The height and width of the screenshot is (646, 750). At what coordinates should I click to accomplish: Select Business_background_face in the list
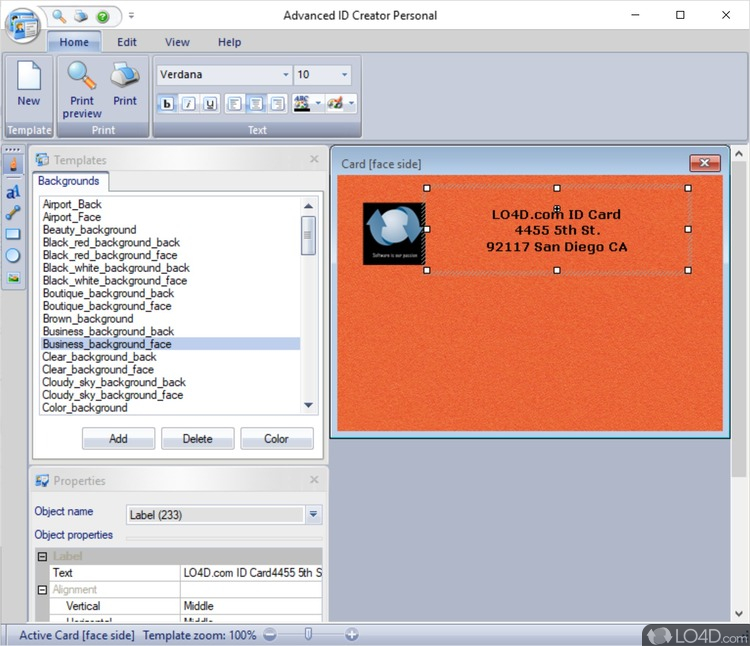click(171, 344)
